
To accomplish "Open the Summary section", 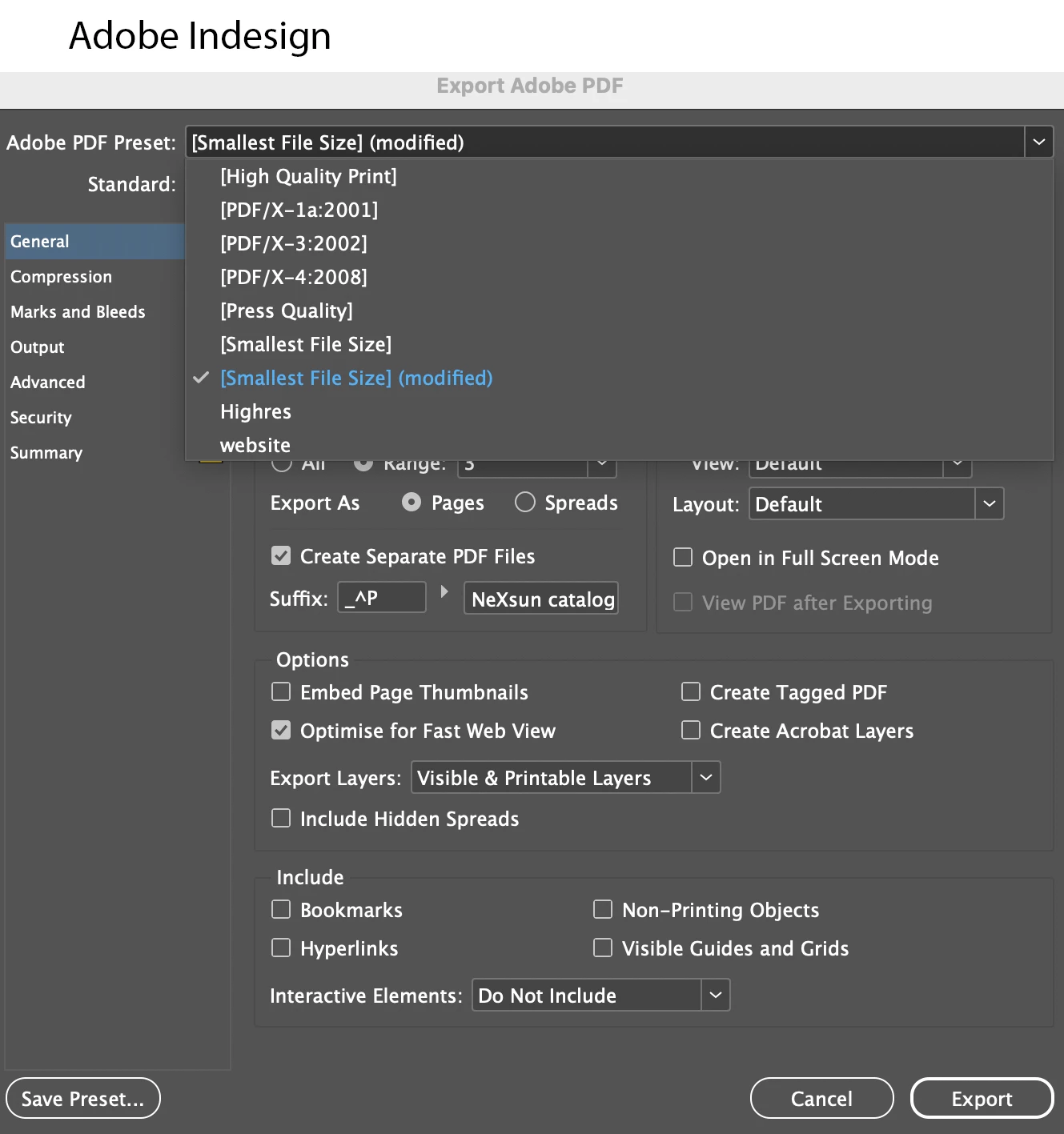I will click(x=95, y=453).
